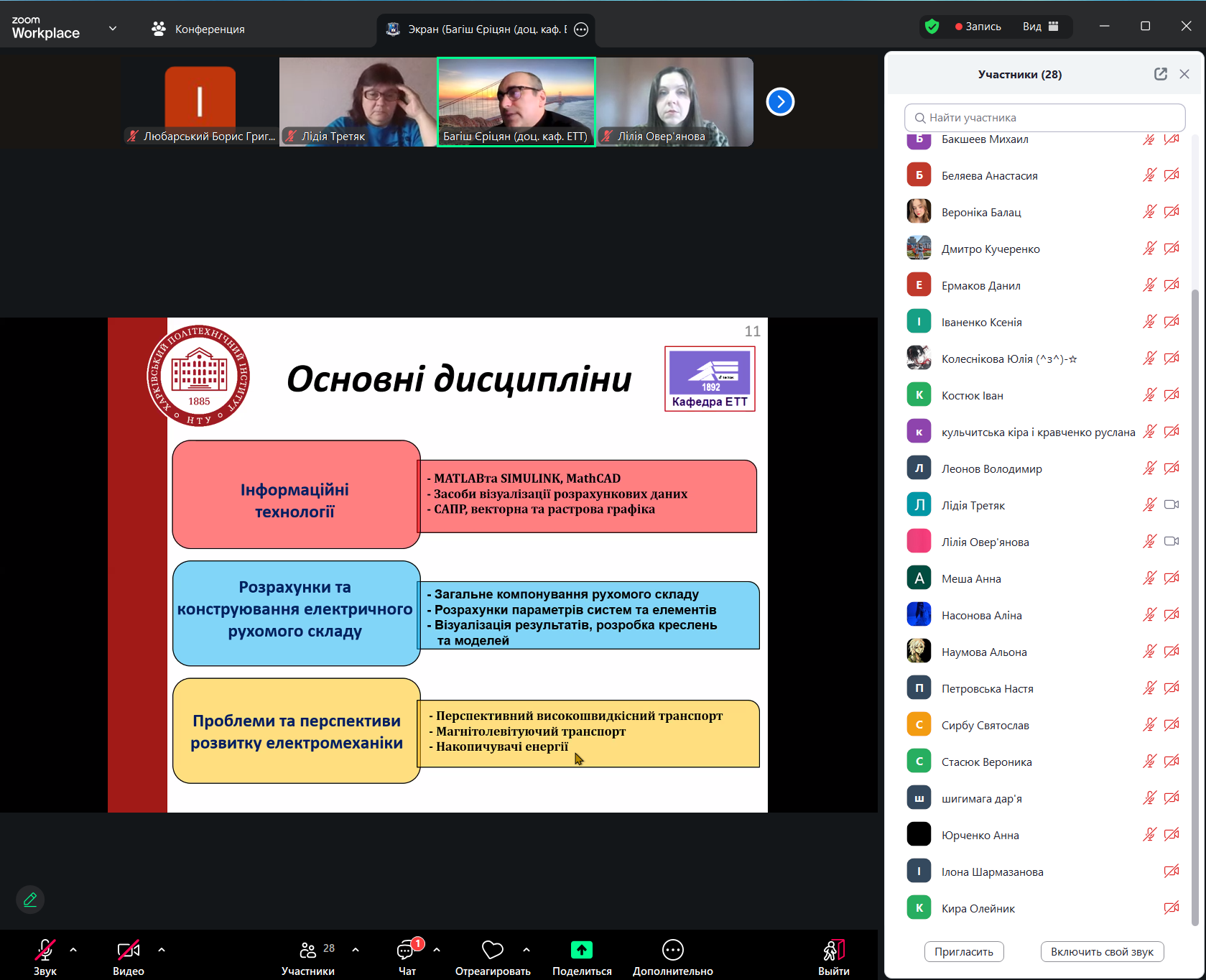Screen dimensions: 1206x980
Task: Pop out the Participants panel
Action: pyautogui.click(x=1160, y=74)
